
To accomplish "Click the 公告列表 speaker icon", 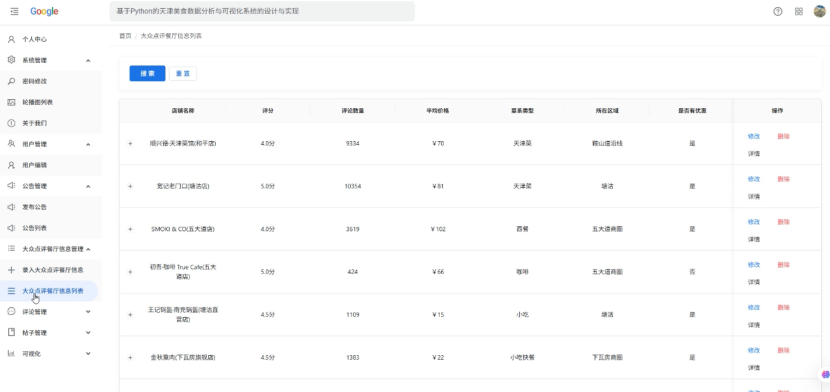I will pyautogui.click(x=11, y=228).
